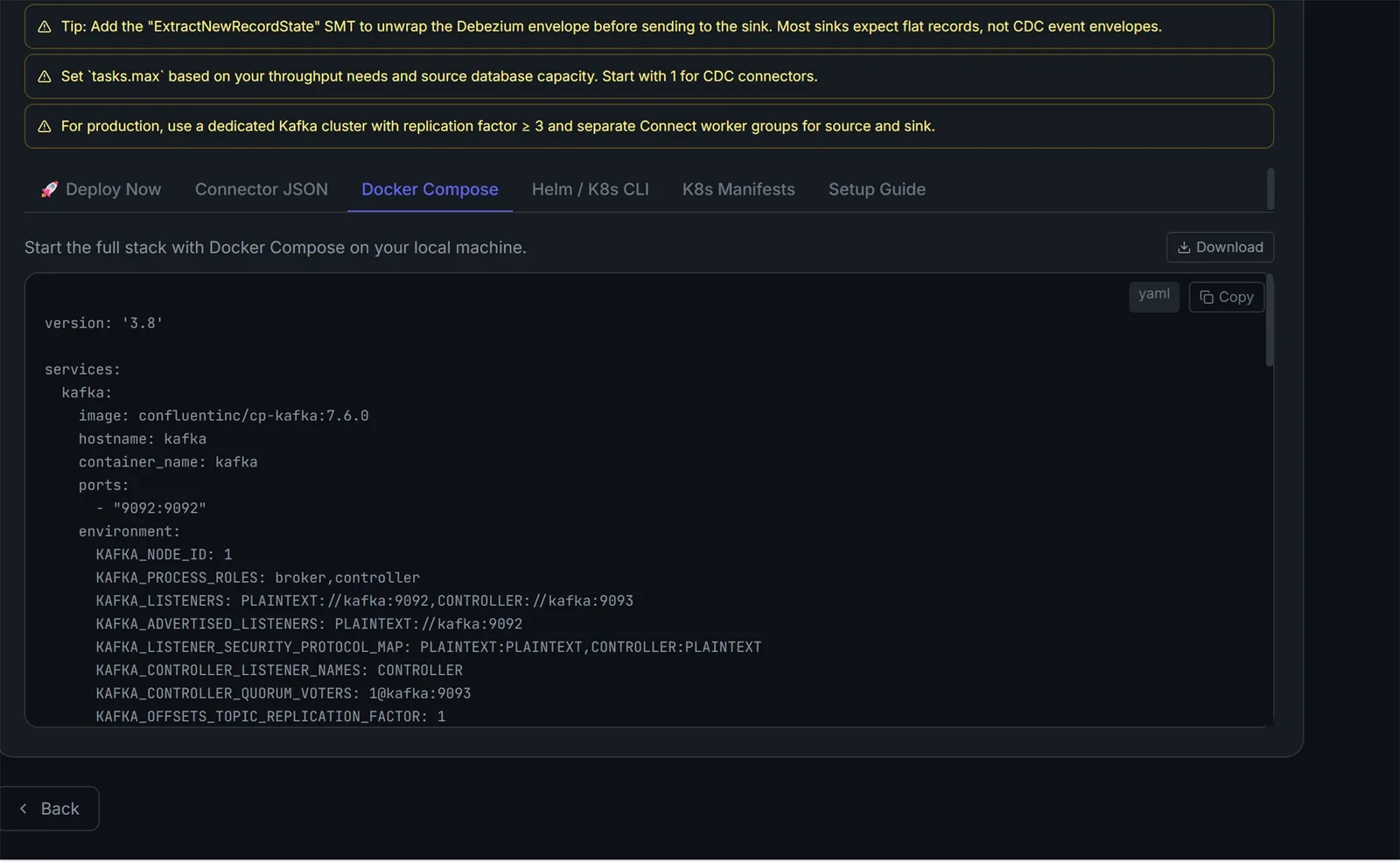This screenshot has height=863, width=1400.
Task: Click the container_name: kafka line
Action: (168, 462)
